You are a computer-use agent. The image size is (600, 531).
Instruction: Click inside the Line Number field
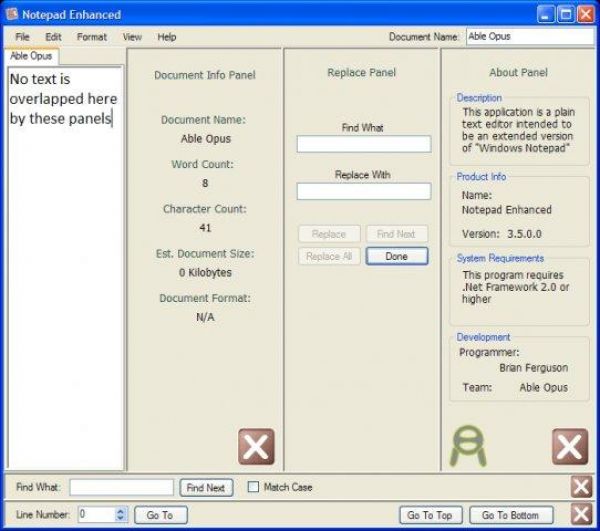(96, 514)
